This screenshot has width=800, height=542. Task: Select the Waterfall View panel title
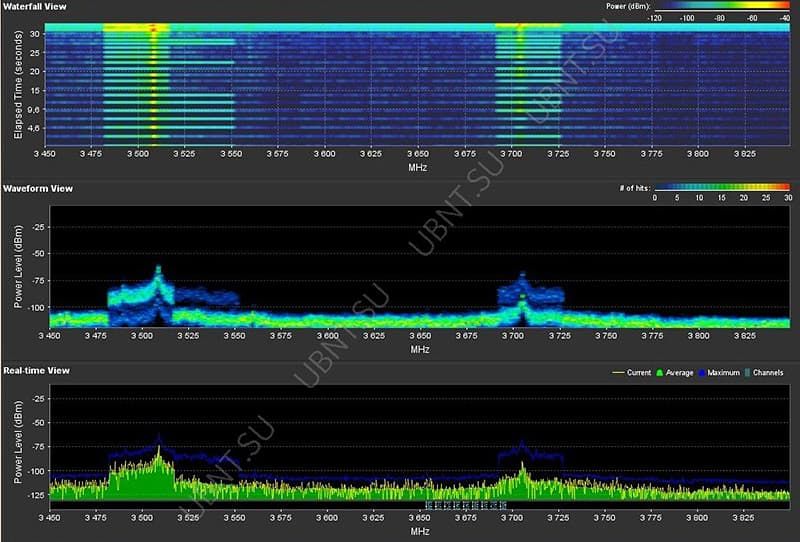tap(36, 7)
